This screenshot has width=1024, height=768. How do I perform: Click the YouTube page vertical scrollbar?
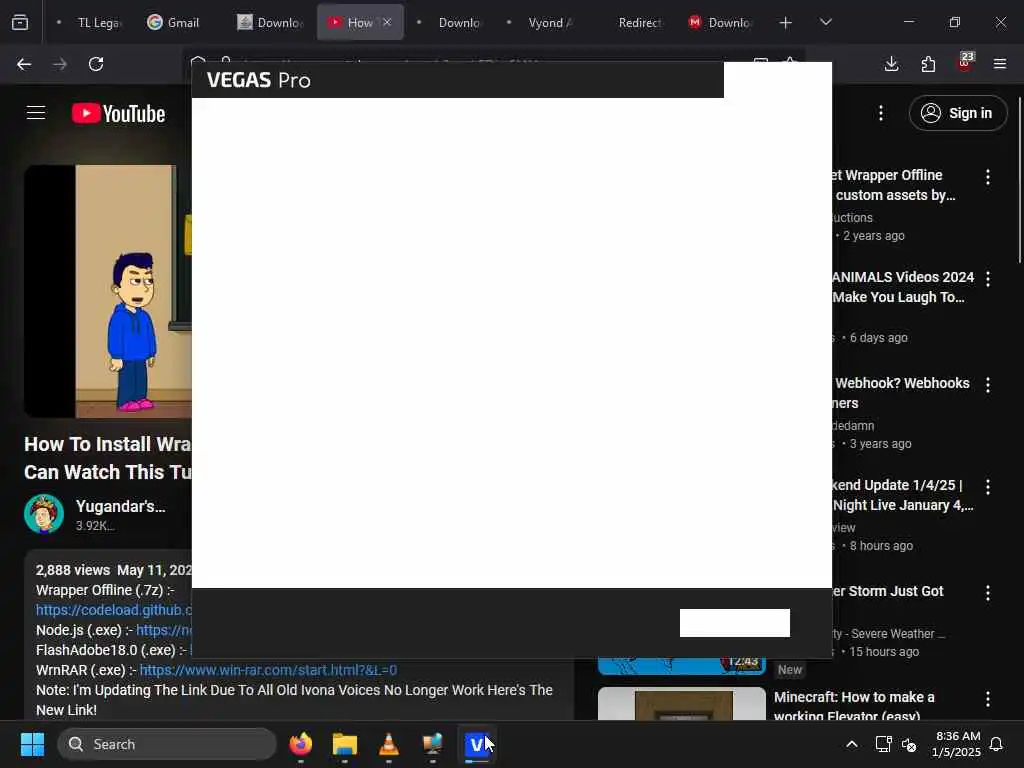point(1019,180)
